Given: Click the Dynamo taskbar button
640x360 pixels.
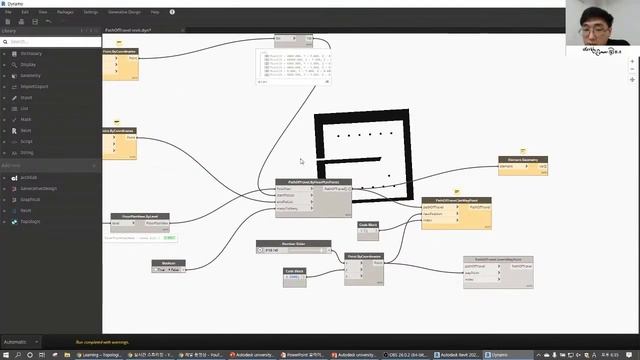Looking at the screenshot, I should coord(508,355).
